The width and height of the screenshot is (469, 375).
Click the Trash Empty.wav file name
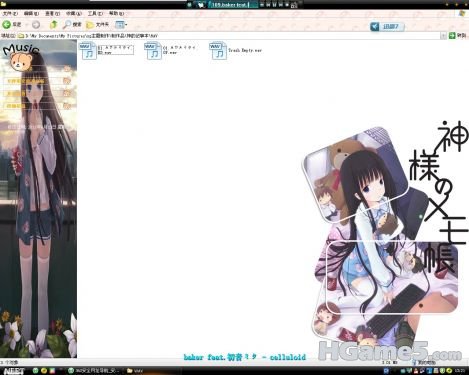(x=245, y=50)
